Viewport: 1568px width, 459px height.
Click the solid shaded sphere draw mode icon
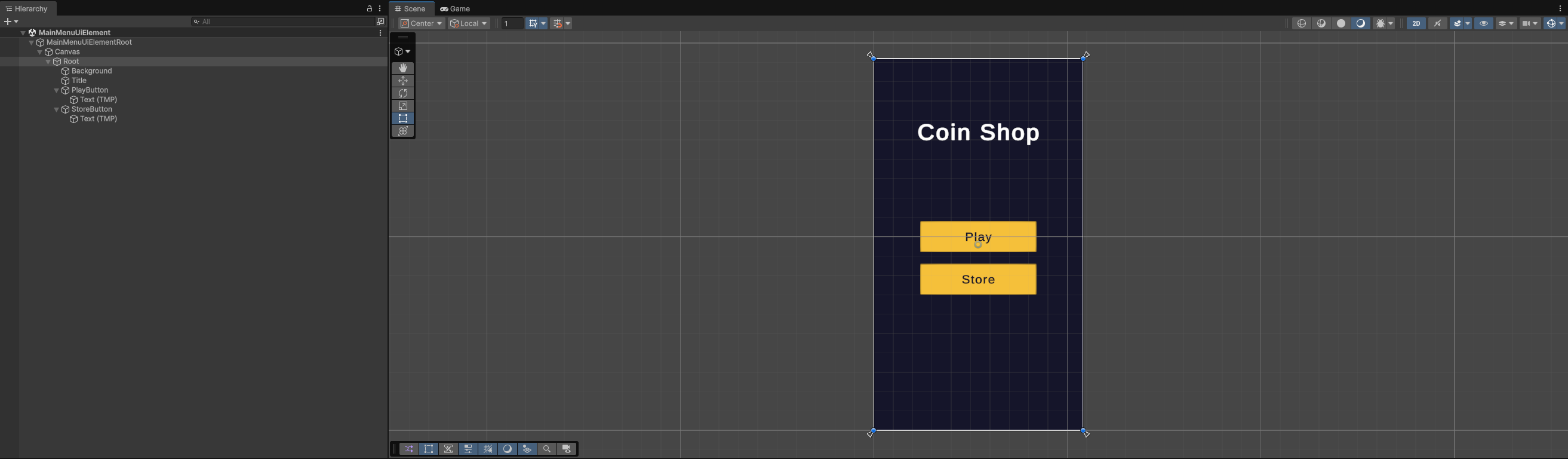pos(1341,23)
